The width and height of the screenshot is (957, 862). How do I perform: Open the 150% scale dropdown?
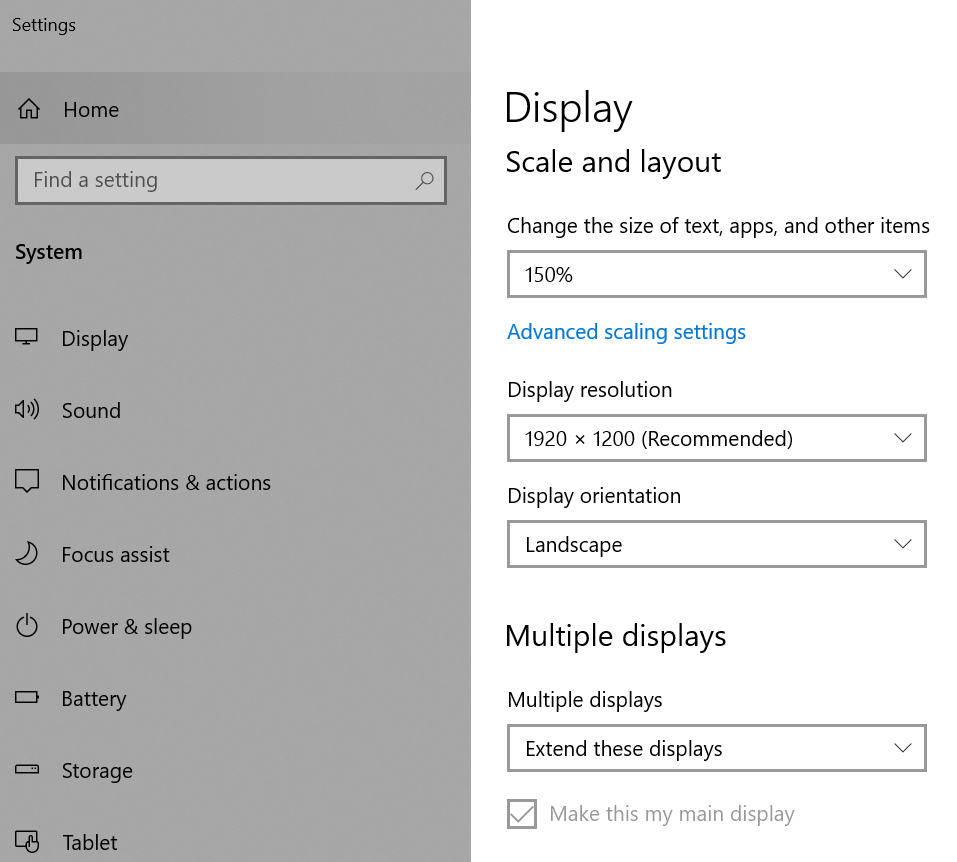coord(717,274)
